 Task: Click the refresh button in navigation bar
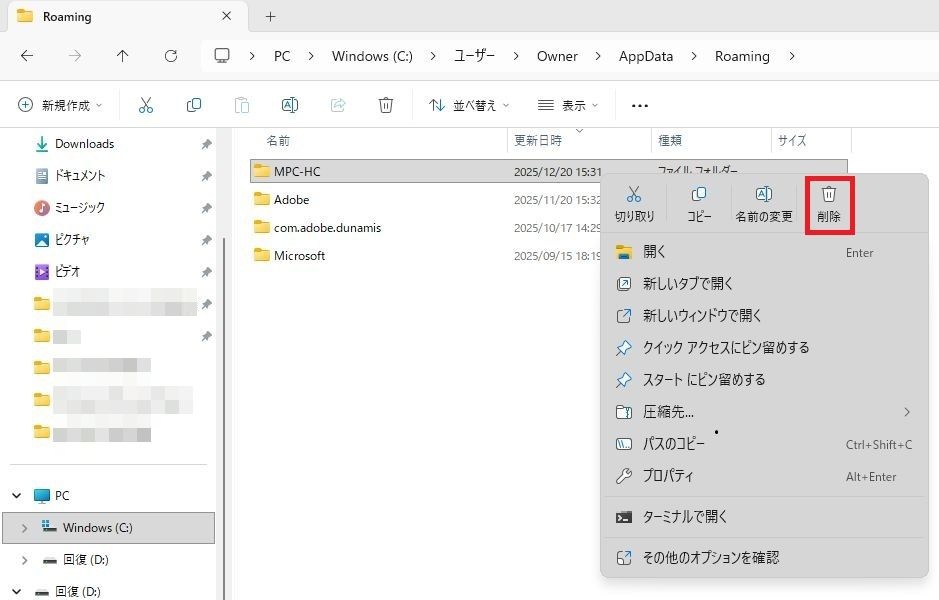[171, 56]
